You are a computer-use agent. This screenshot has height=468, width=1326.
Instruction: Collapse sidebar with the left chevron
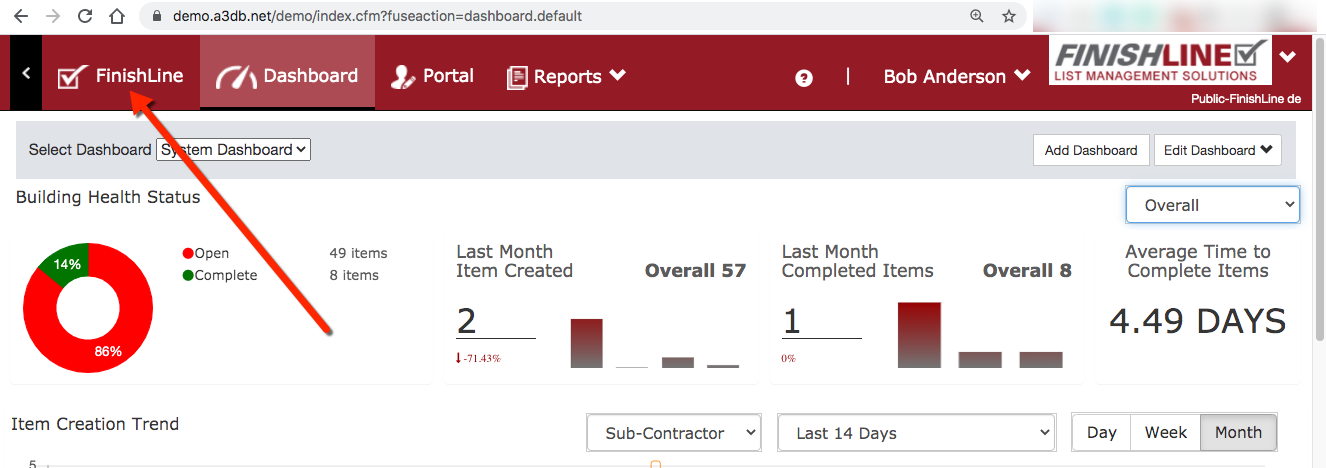[26, 73]
